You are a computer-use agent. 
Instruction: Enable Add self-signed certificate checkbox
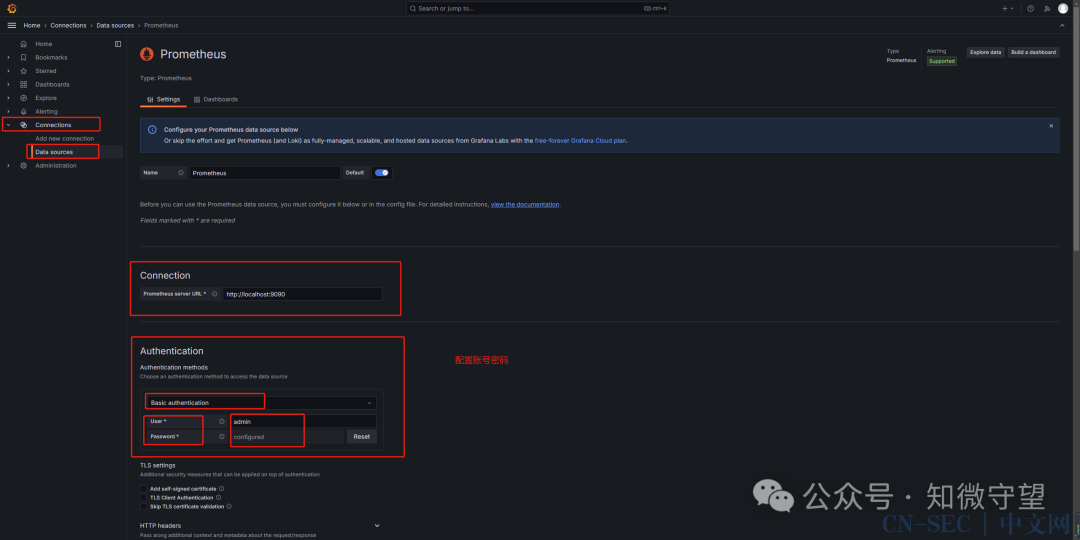[x=143, y=488]
